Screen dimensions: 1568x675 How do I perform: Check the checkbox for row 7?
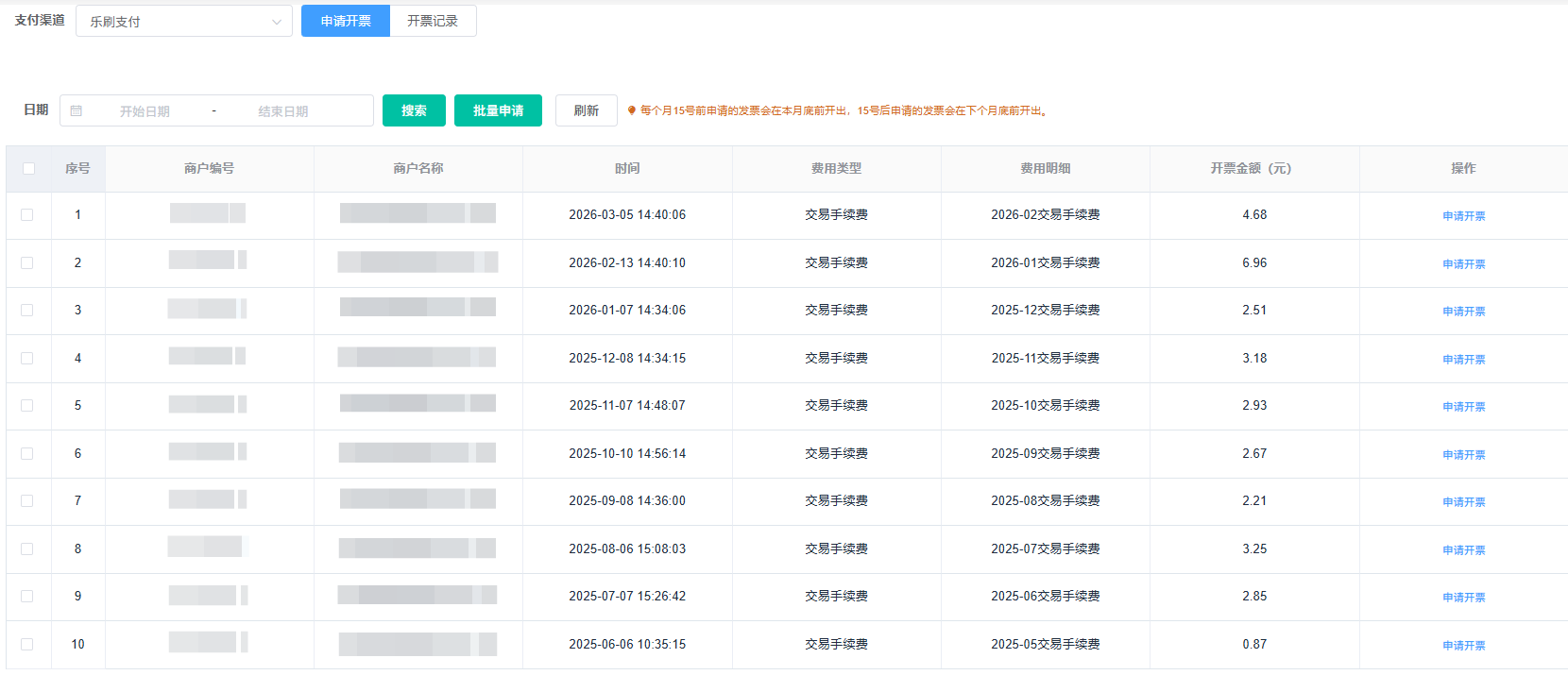coord(27,500)
